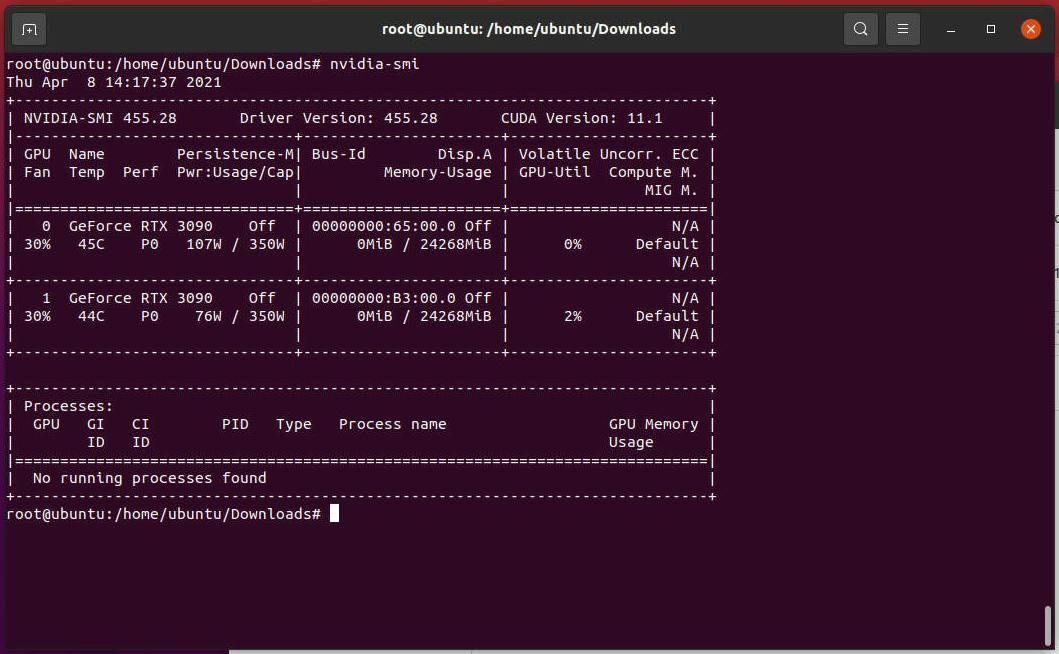This screenshot has width=1059, height=654.
Task: Click the 'MIG M.' header
Action: 671,191
